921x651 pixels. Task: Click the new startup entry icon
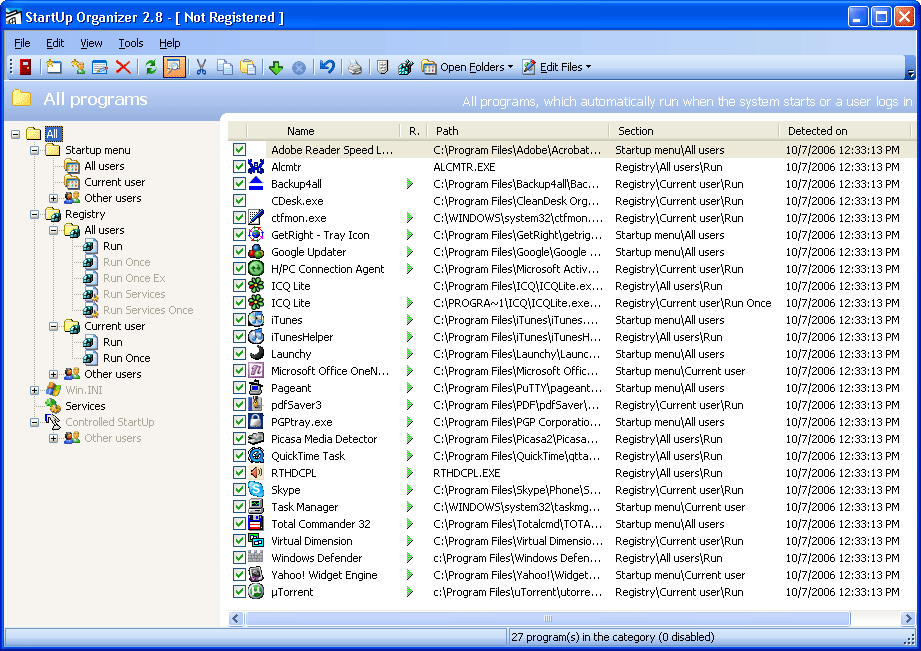tap(54, 67)
